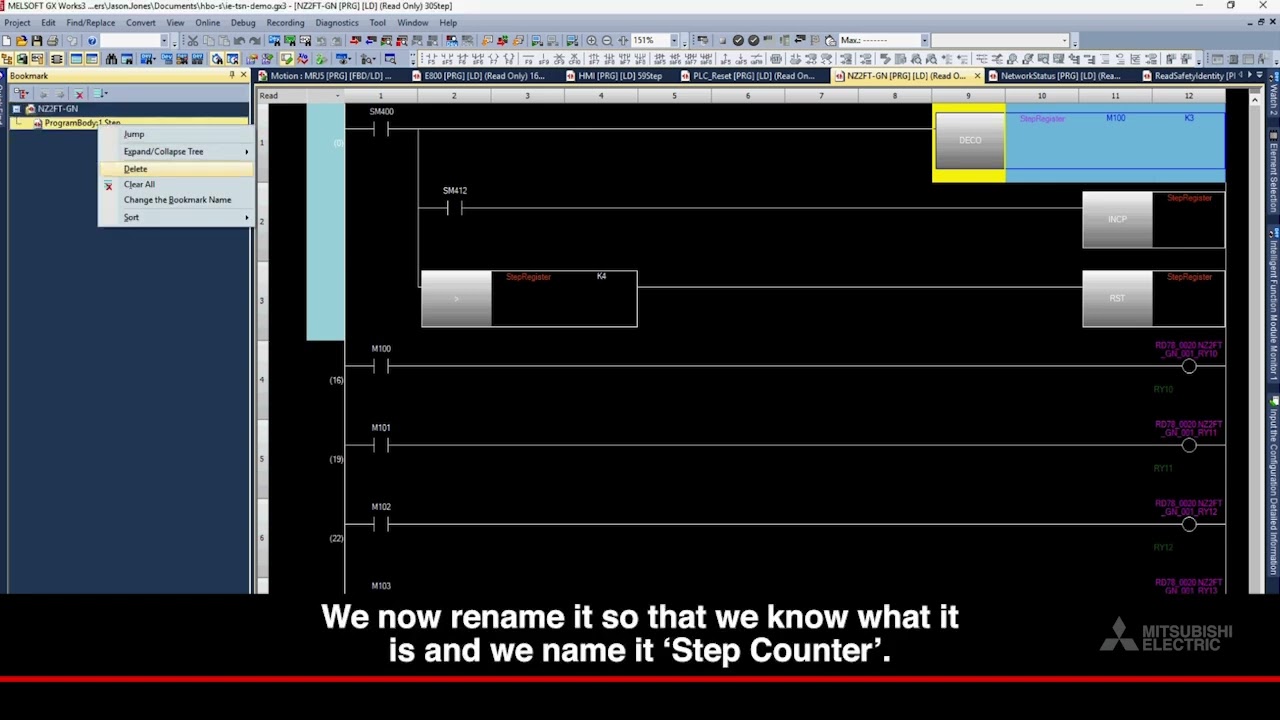This screenshot has width=1280, height=720.
Task: Select the INCP instruction block
Action: coord(1117,220)
